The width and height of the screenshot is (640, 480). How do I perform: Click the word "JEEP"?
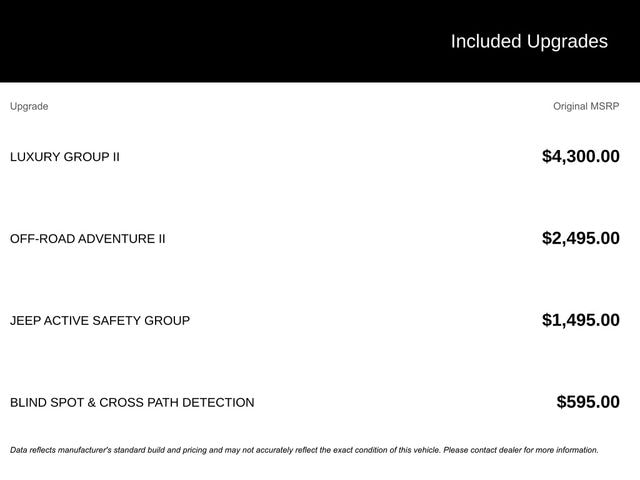[x=25, y=321]
